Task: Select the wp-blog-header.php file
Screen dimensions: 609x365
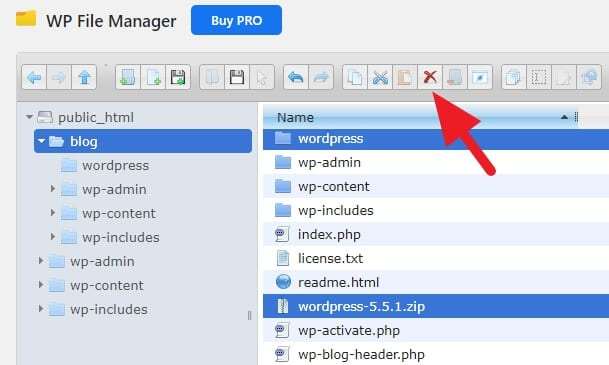Action: tap(436, 354)
